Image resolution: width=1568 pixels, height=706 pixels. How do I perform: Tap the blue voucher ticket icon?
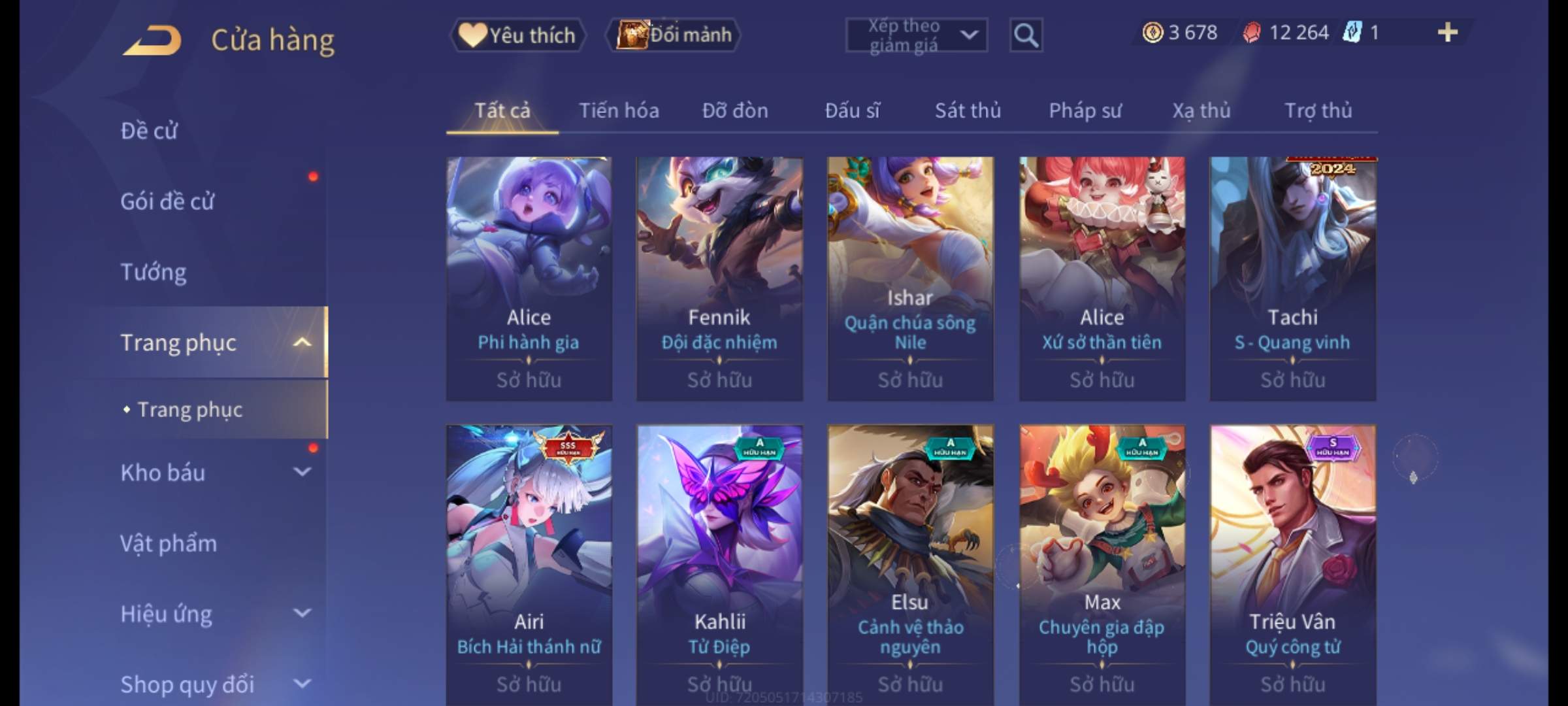(x=1352, y=33)
